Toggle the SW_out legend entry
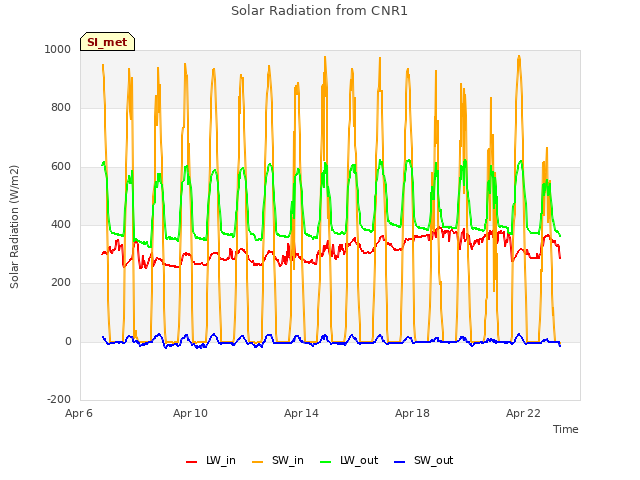Image resolution: width=640 pixels, height=480 pixels. [424, 460]
